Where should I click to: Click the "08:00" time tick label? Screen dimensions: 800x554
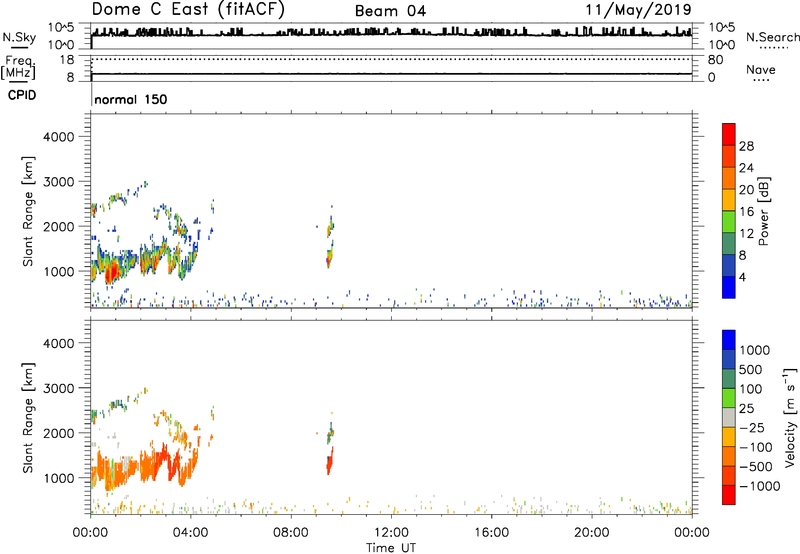click(290, 533)
